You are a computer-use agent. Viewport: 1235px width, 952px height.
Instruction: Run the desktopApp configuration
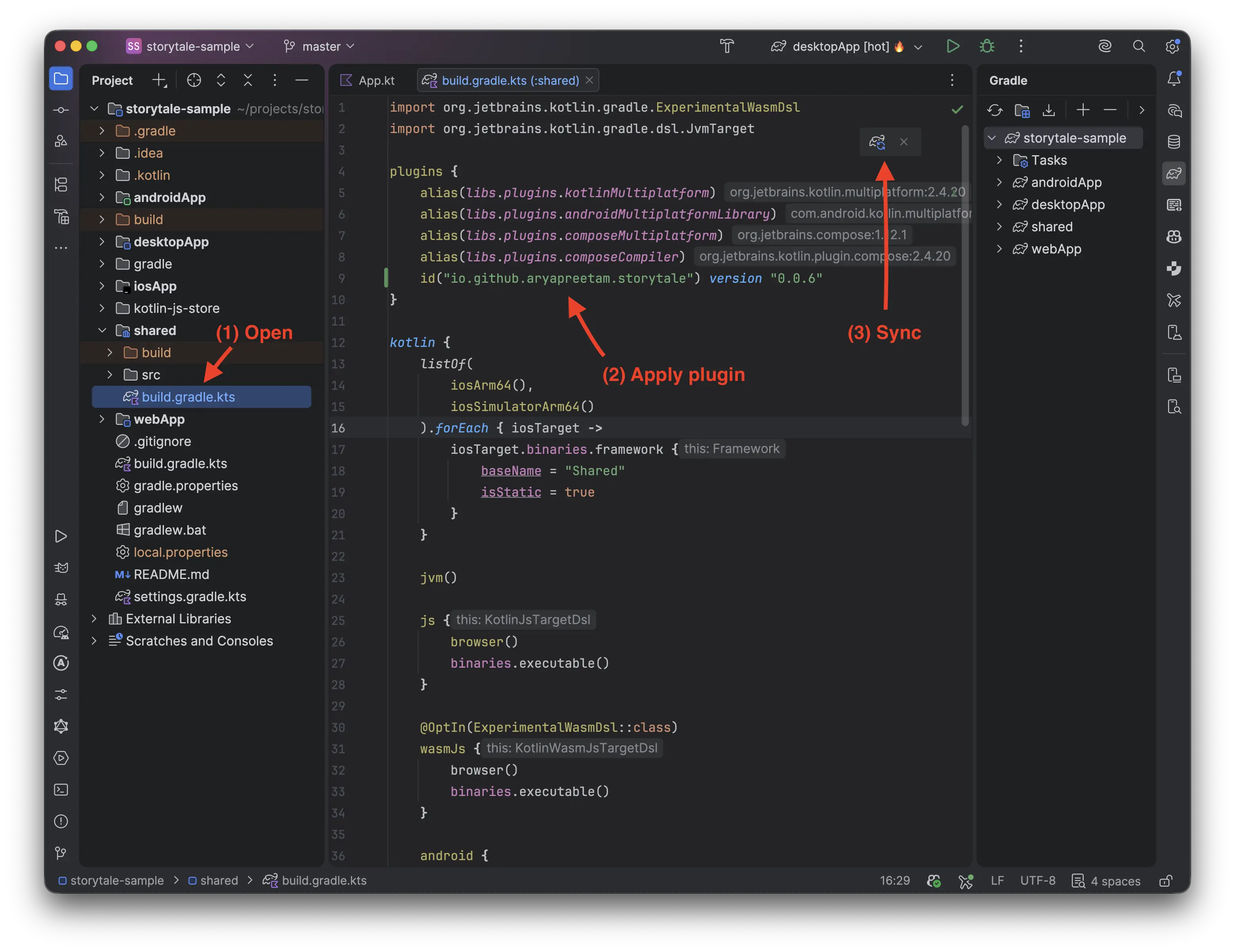tap(953, 46)
